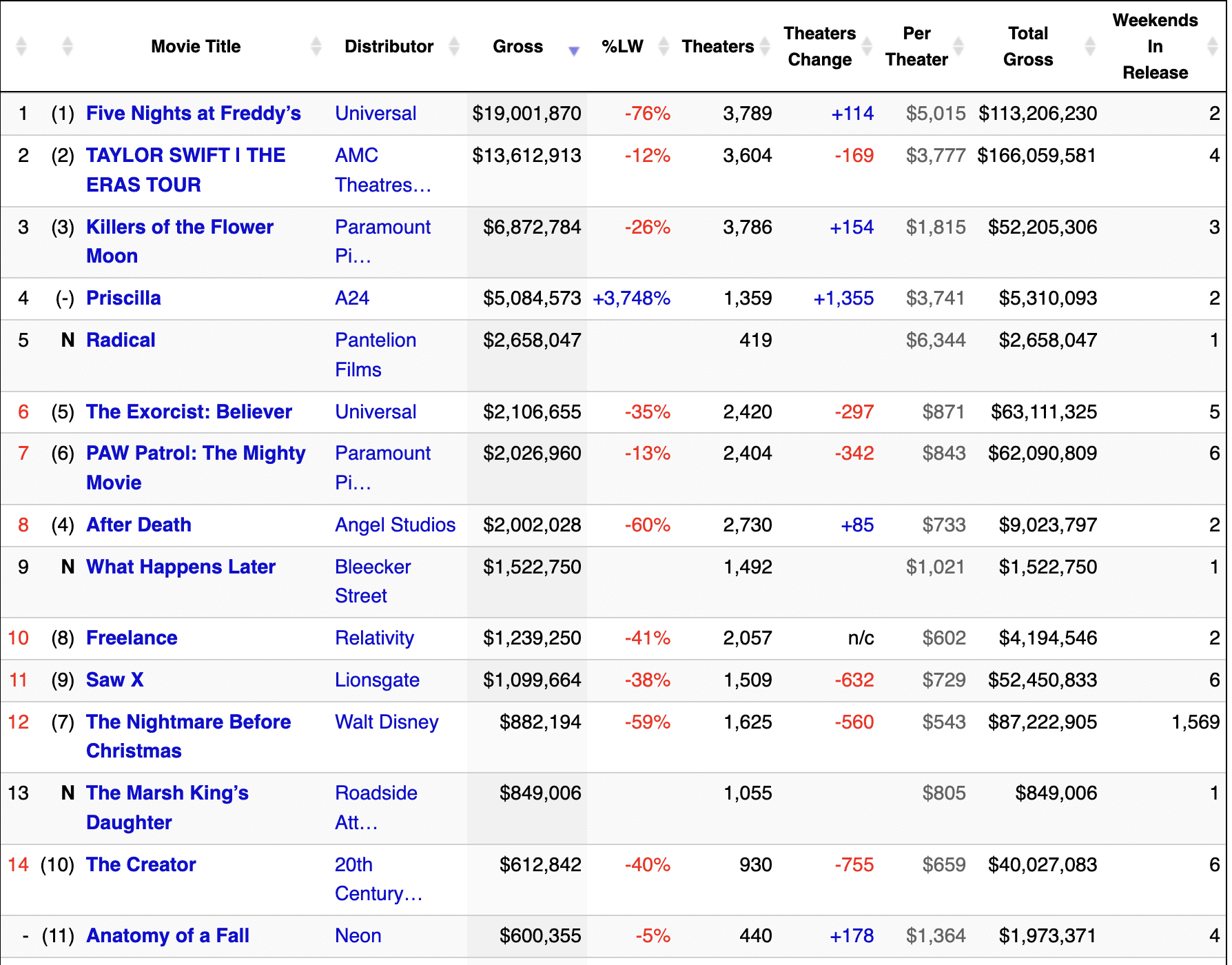Click sort arrows beside %LW header
The width and height of the screenshot is (1232, 965).
pos(664,46)
